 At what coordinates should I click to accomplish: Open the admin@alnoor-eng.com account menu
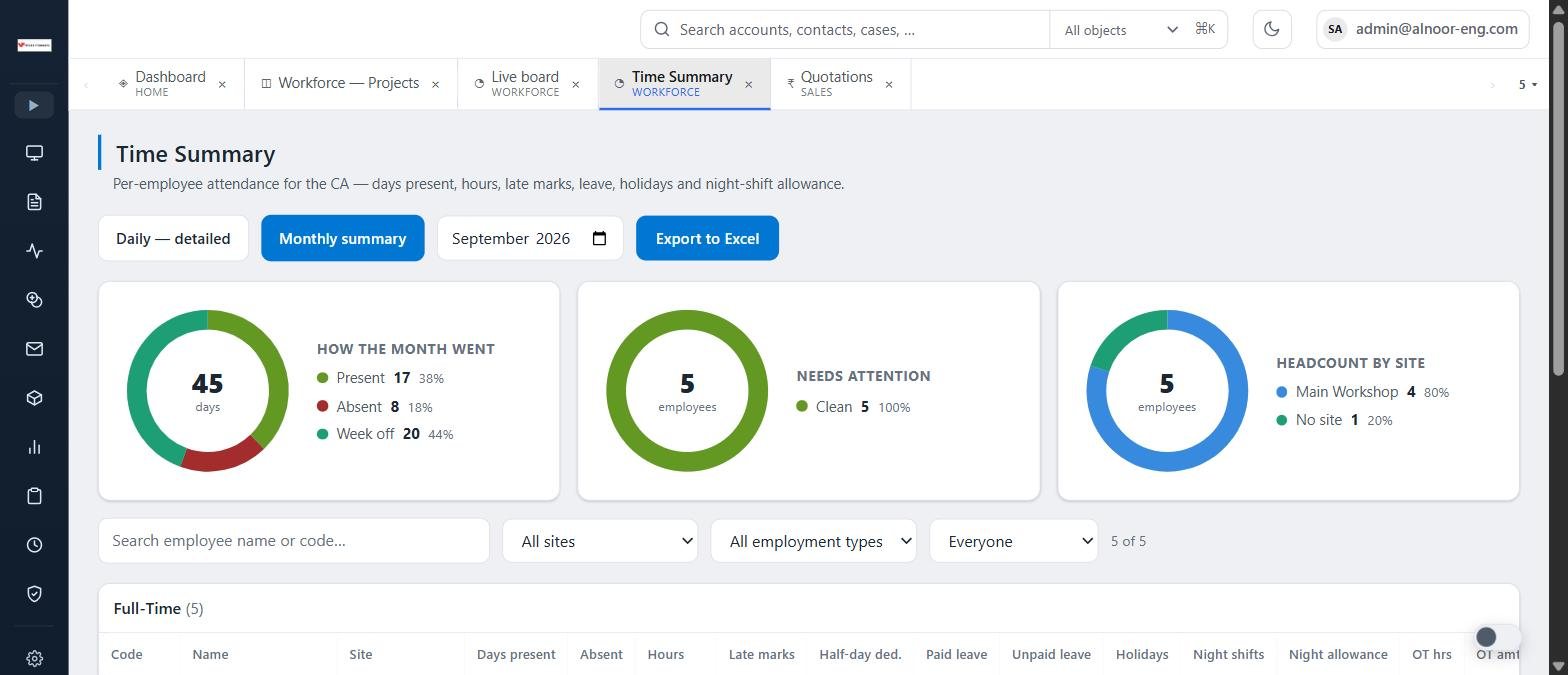(1423, 29)
